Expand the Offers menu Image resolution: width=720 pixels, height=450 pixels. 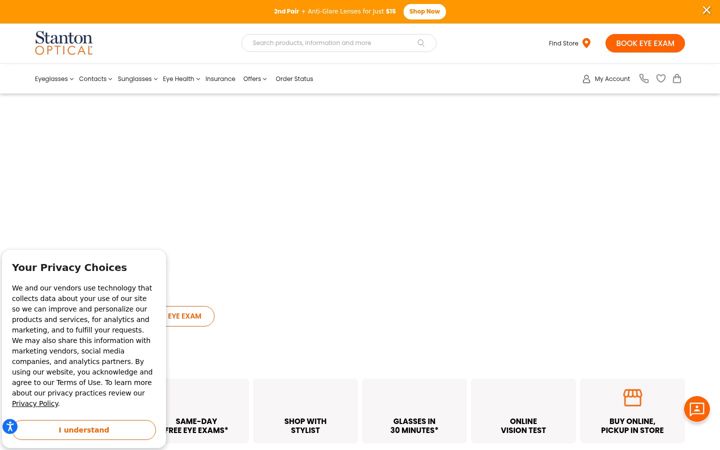[254, 79]
